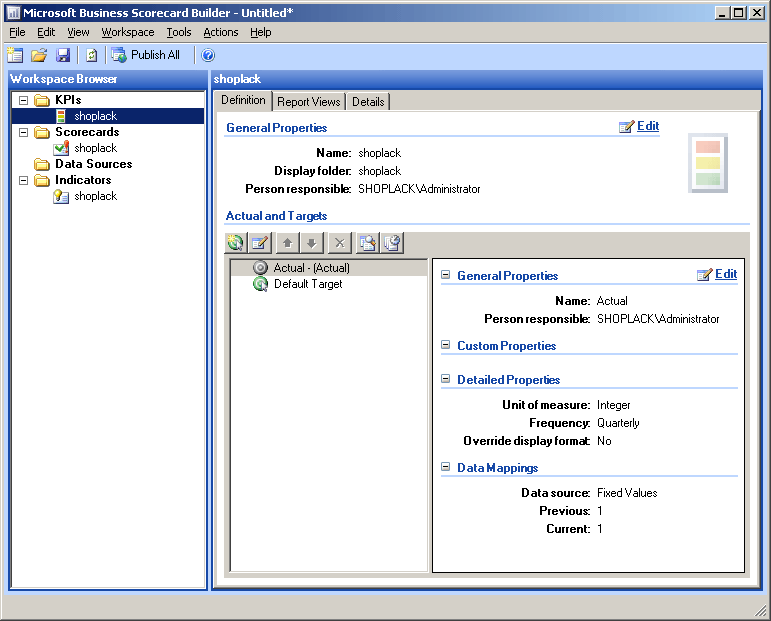Collapse the Scorecards tree node
Viewport: 771px width, 621px height.
(23, 132)
